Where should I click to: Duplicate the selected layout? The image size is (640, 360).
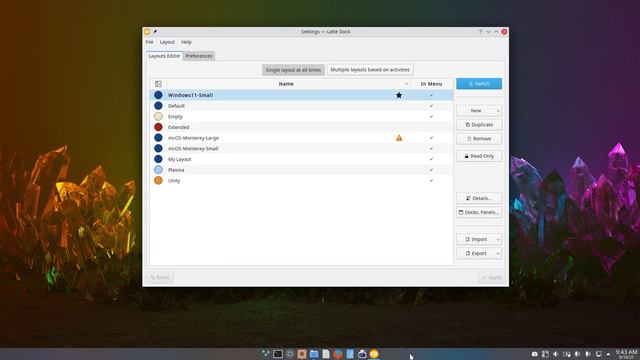pos(479,125)
